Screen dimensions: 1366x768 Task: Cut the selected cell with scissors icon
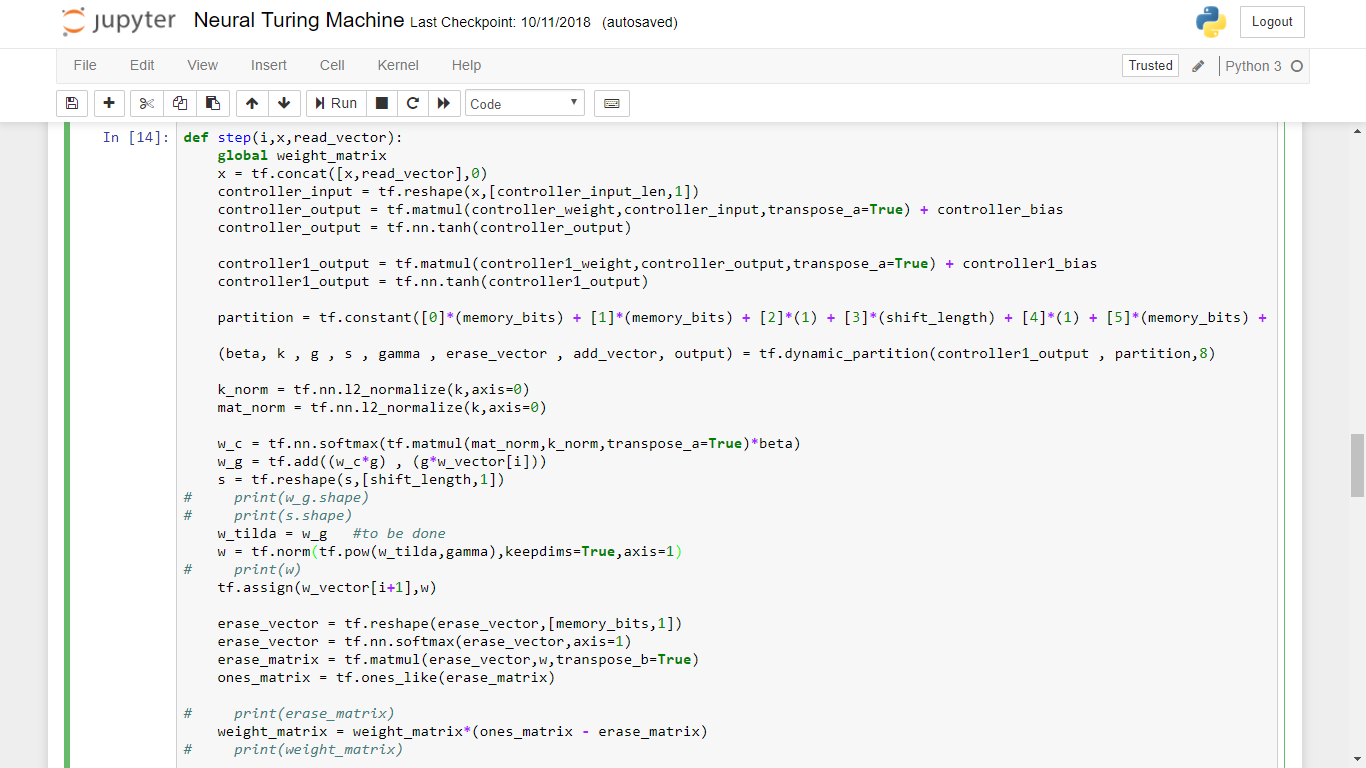coord(147,103)
